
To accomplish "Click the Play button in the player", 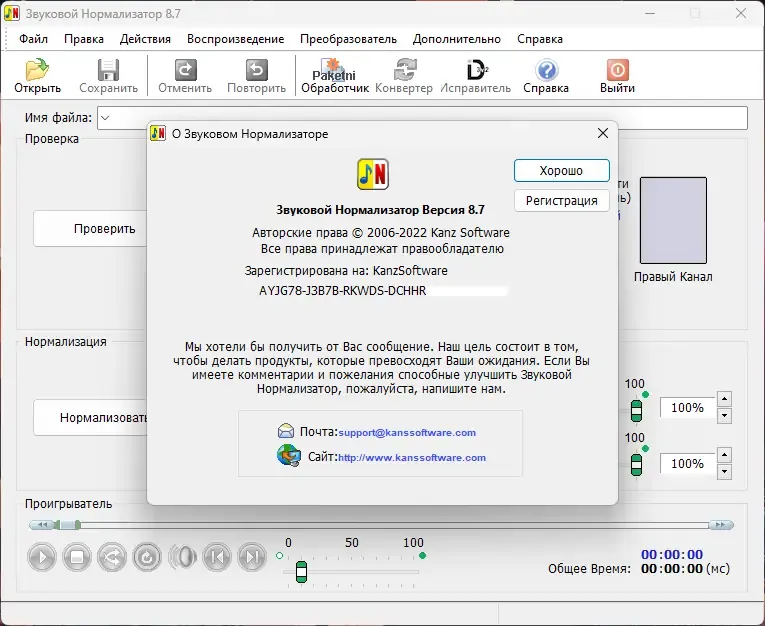I will pos(42,557).
